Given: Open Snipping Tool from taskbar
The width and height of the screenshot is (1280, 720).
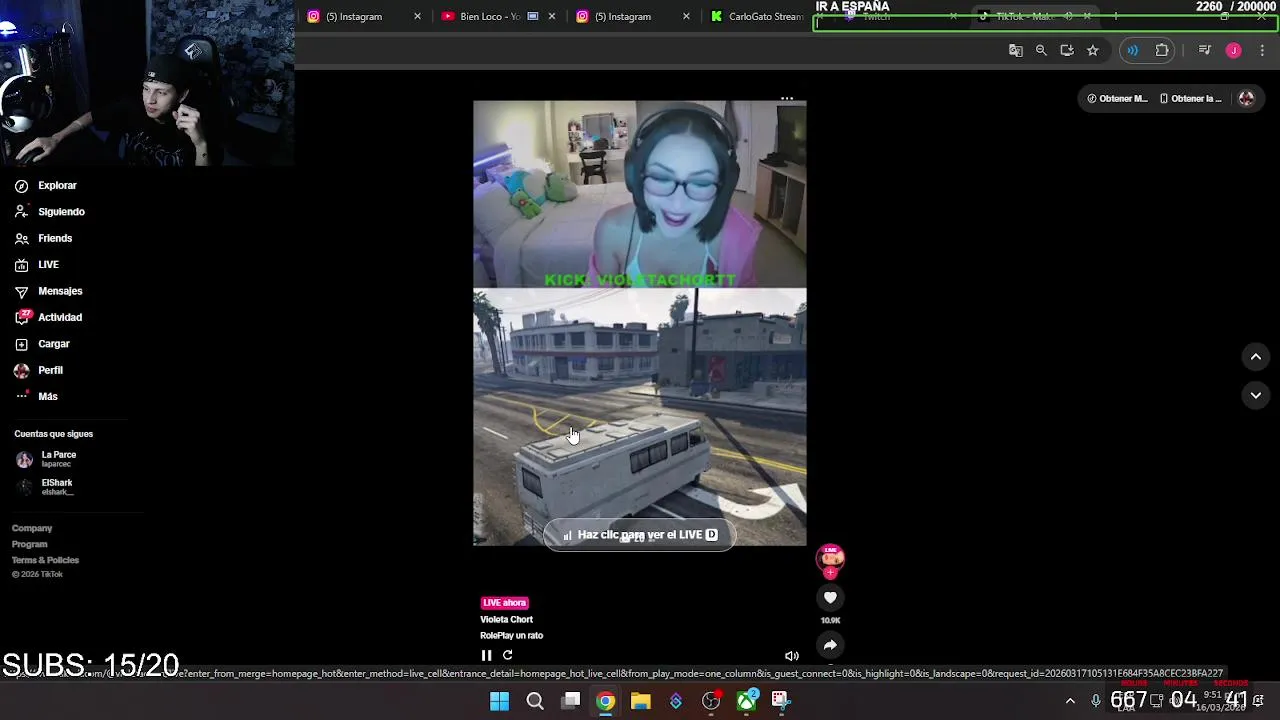Looking at the screenshot, I should 781,701.
